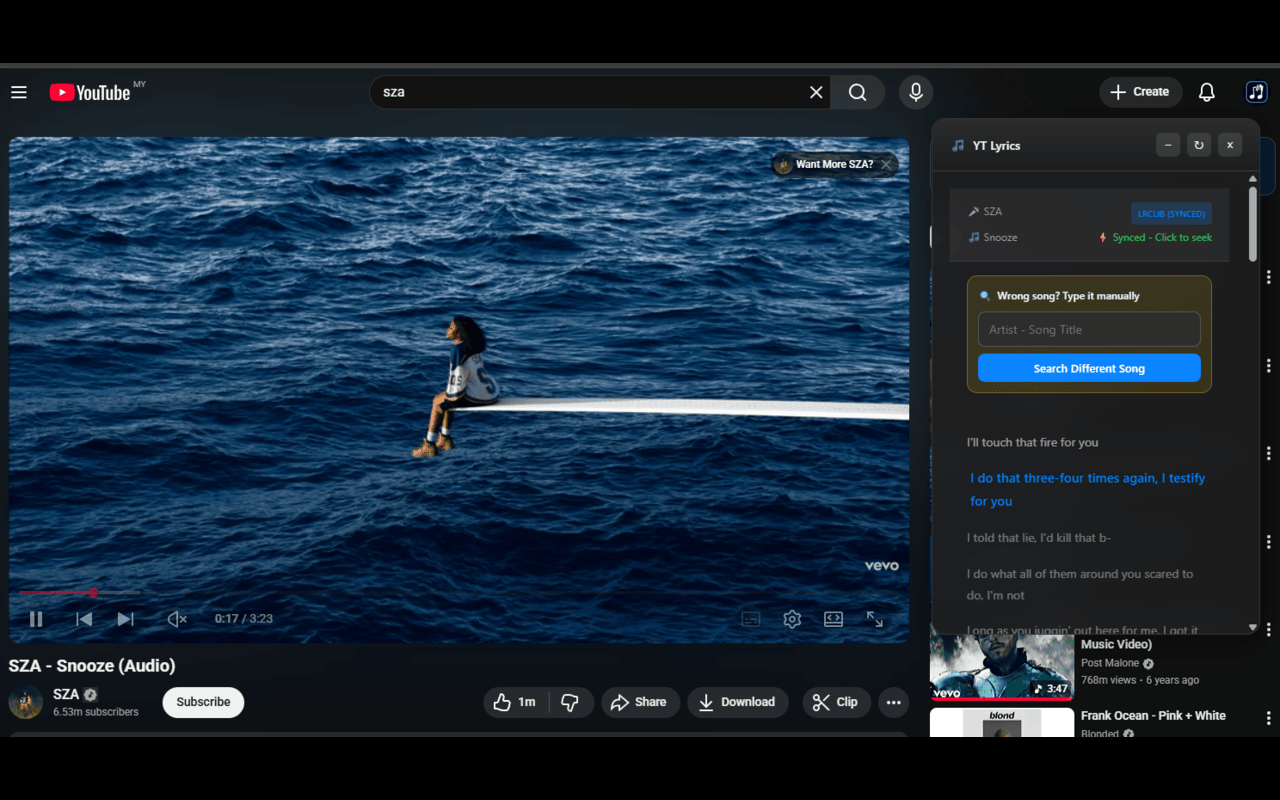1280x800 pixels.
Task: Open the Clip tool for this video
Action: click(x=836, y=702)
